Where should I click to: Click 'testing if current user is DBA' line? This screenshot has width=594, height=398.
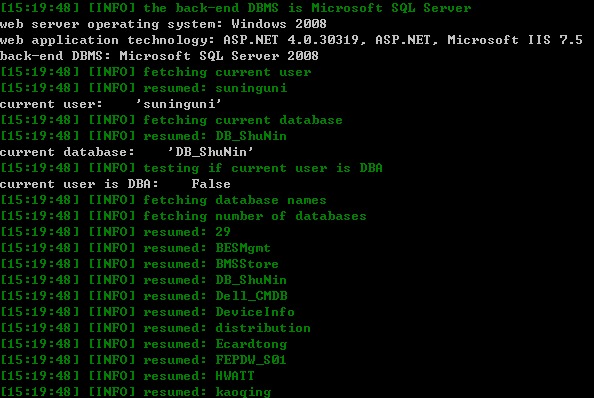click(x=191, y=168)
